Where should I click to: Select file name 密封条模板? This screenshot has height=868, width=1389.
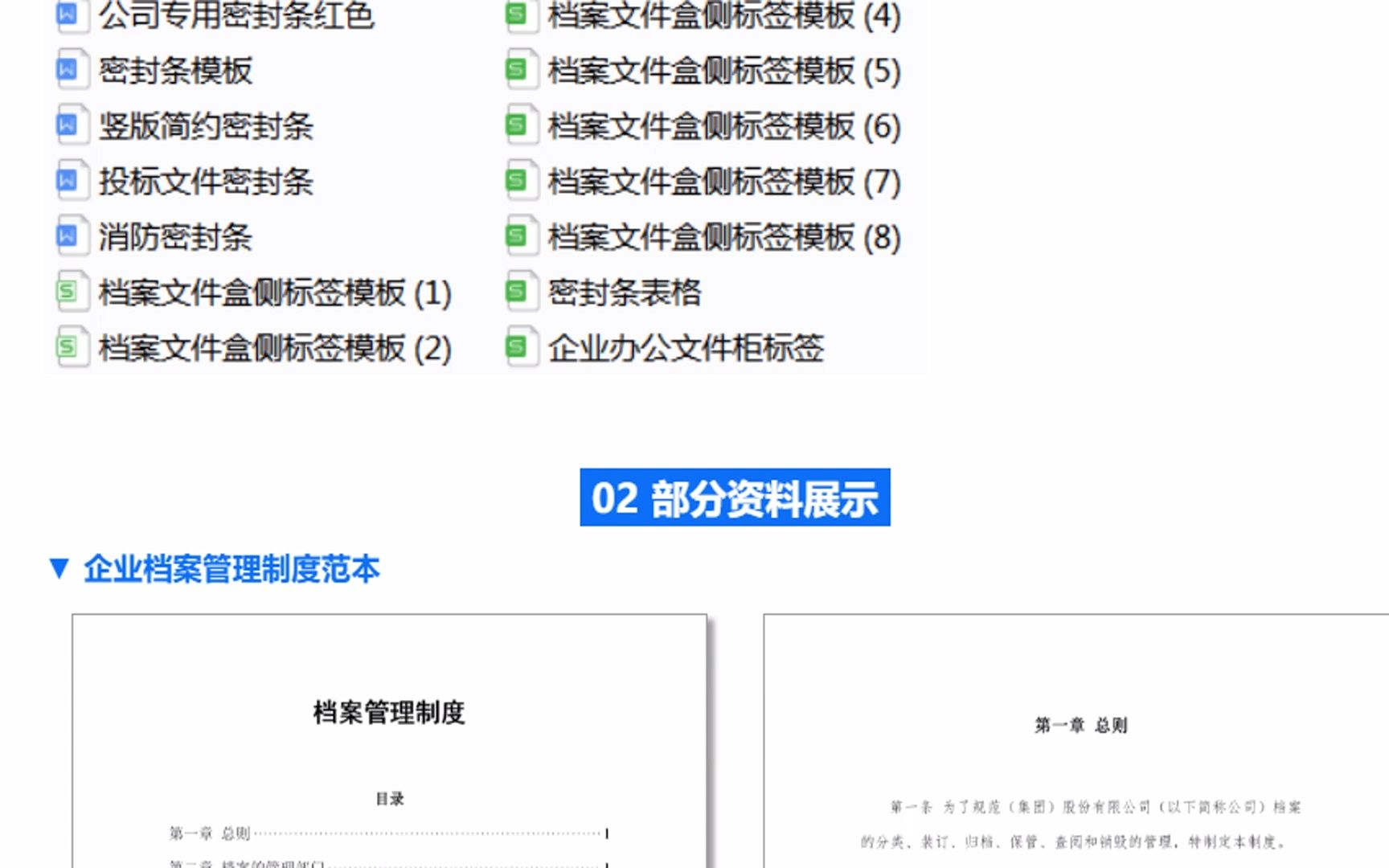175,71
